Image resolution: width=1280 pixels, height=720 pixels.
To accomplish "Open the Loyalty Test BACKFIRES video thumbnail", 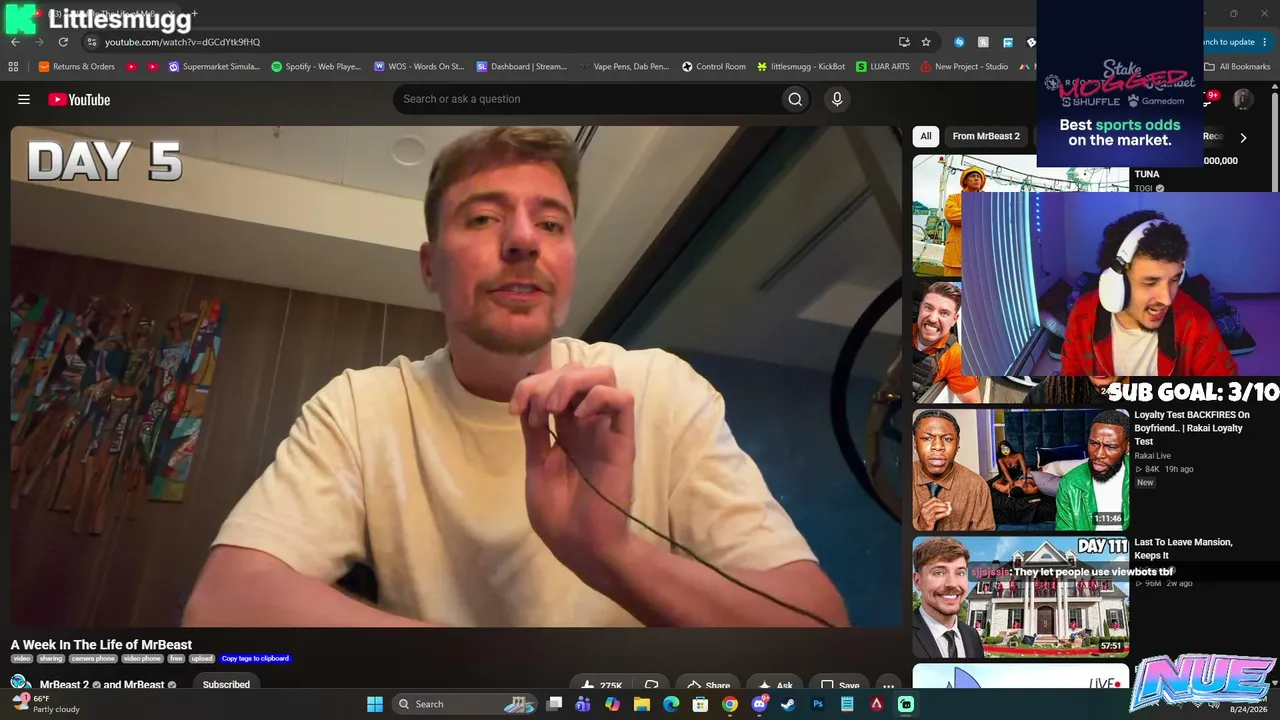I will tap(1021, 469).
